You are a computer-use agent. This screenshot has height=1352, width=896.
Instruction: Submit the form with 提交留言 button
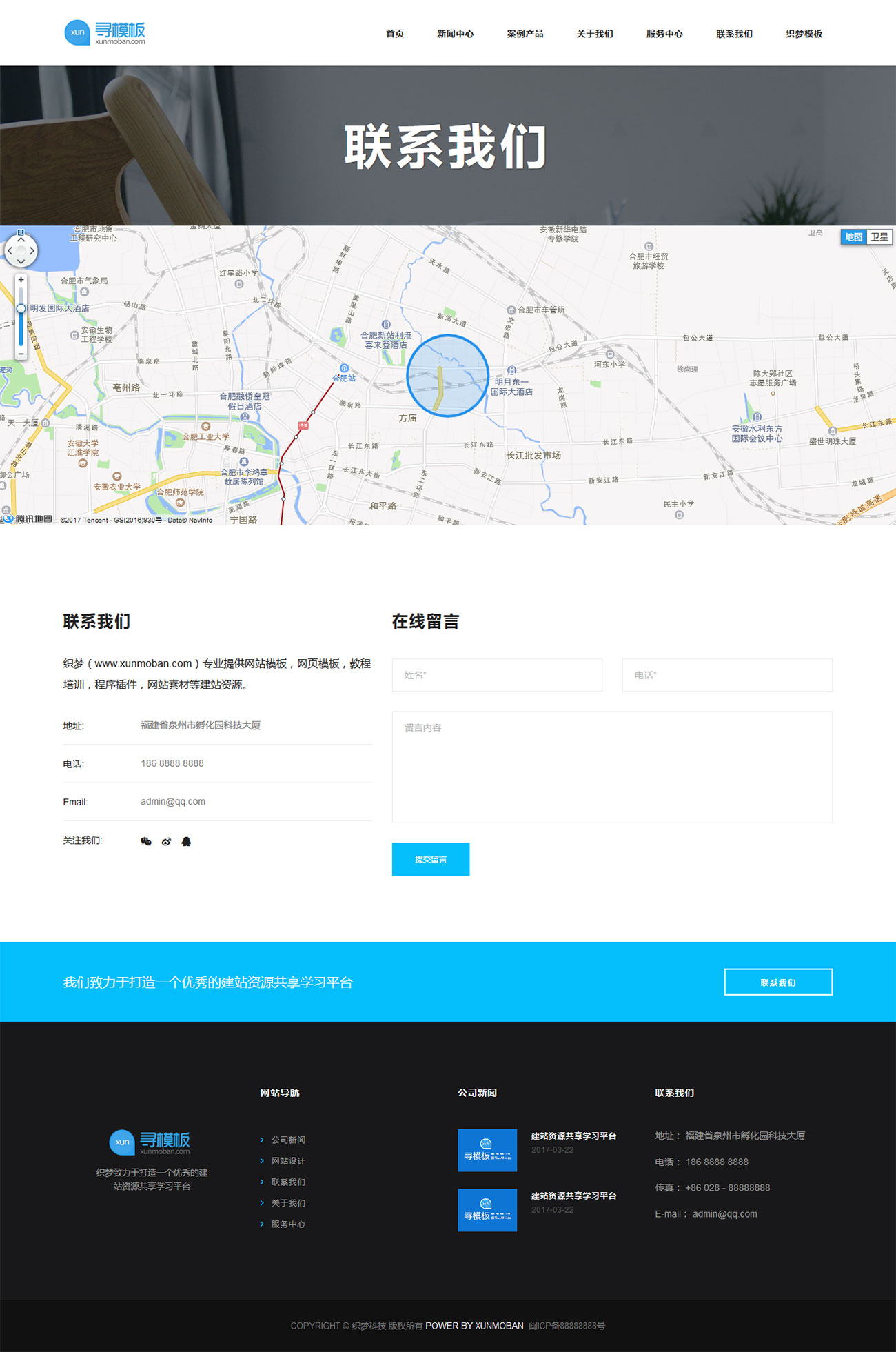click(x=430, y=859)
